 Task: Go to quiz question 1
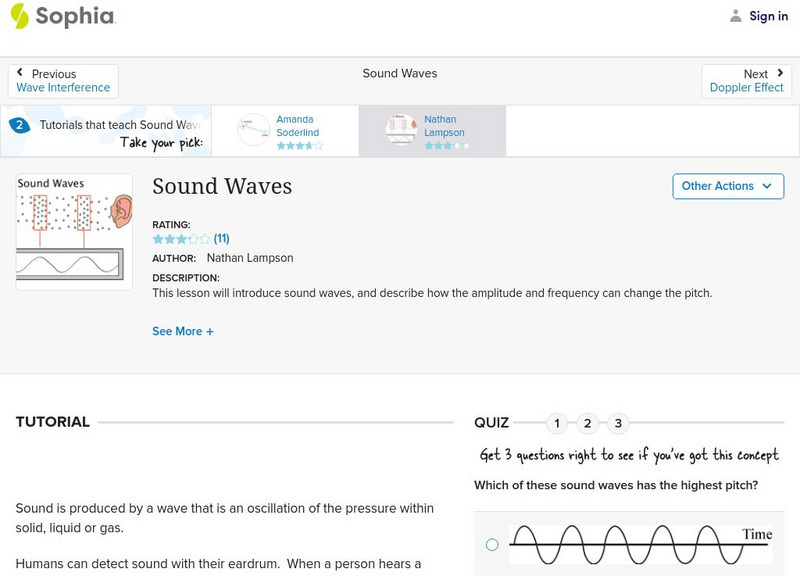557,423
